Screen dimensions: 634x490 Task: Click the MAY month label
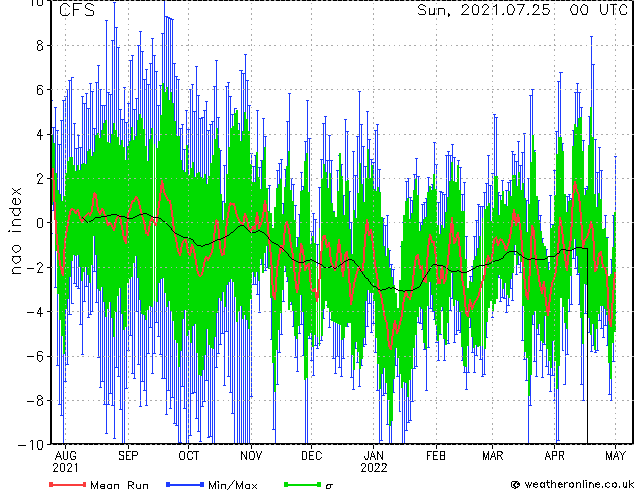pos(615,456)
